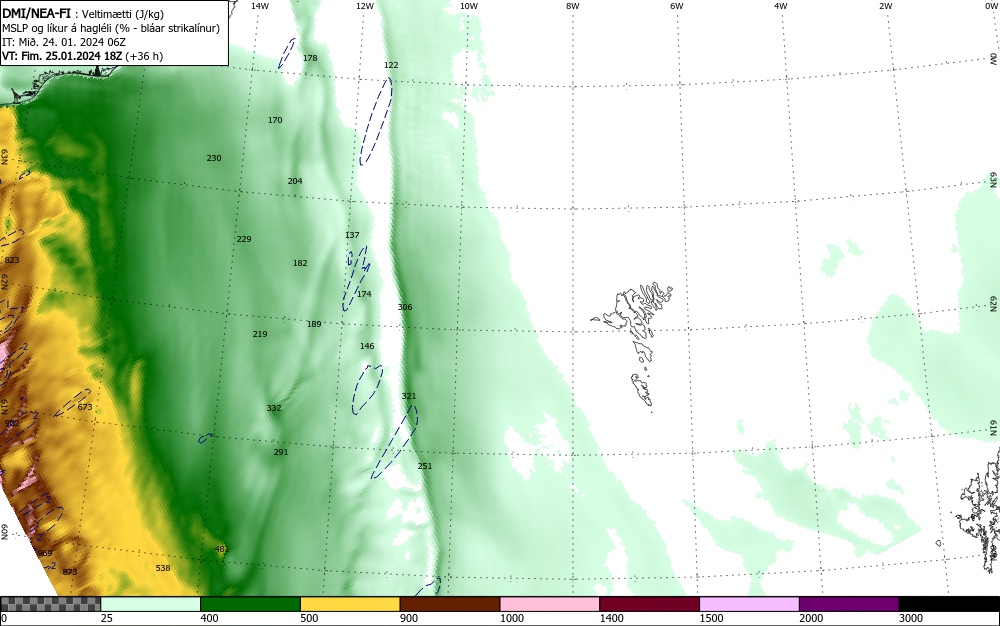Select the map value 673
Viewport: 1000px width, 626px height.
coord(85,407)
